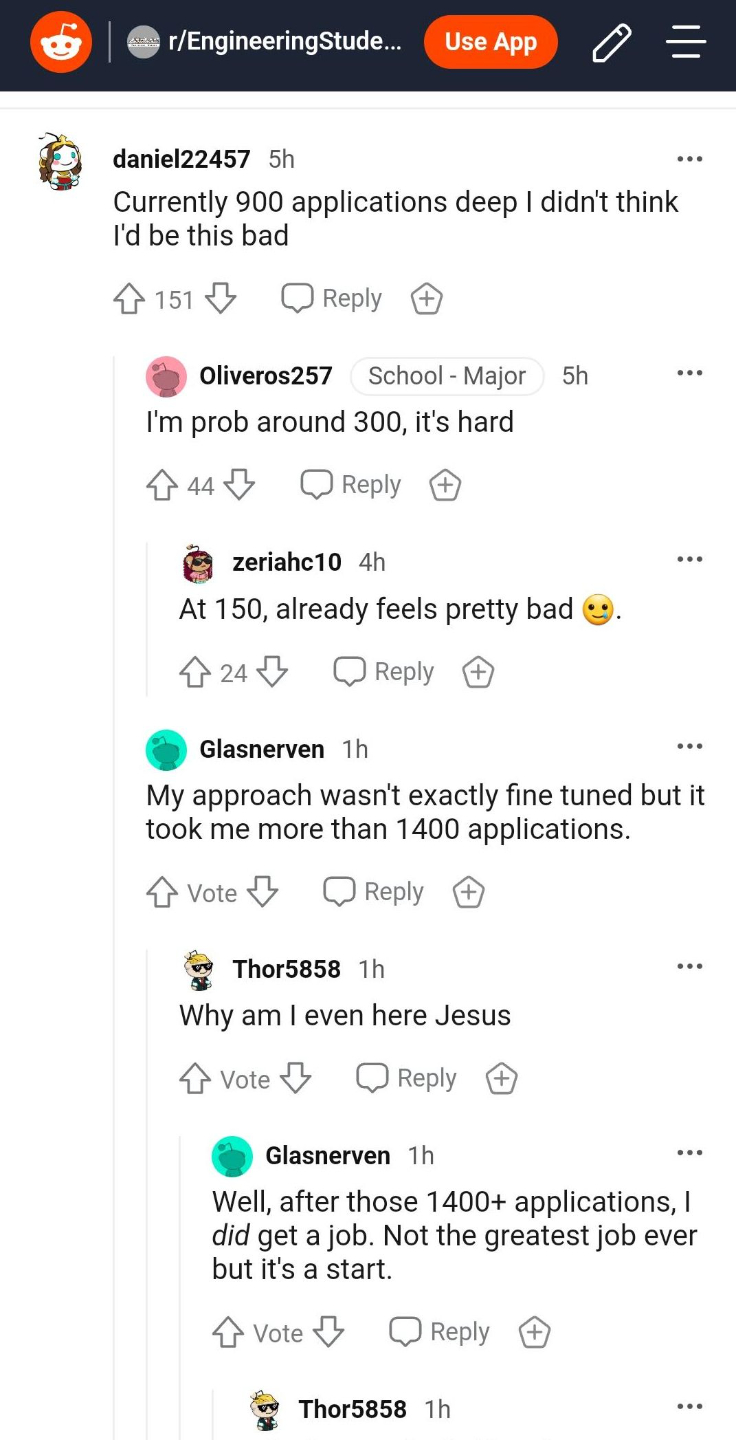Give award on Thor5858's comment
Screen dimensions: 736x1440
coord(501,1078)
